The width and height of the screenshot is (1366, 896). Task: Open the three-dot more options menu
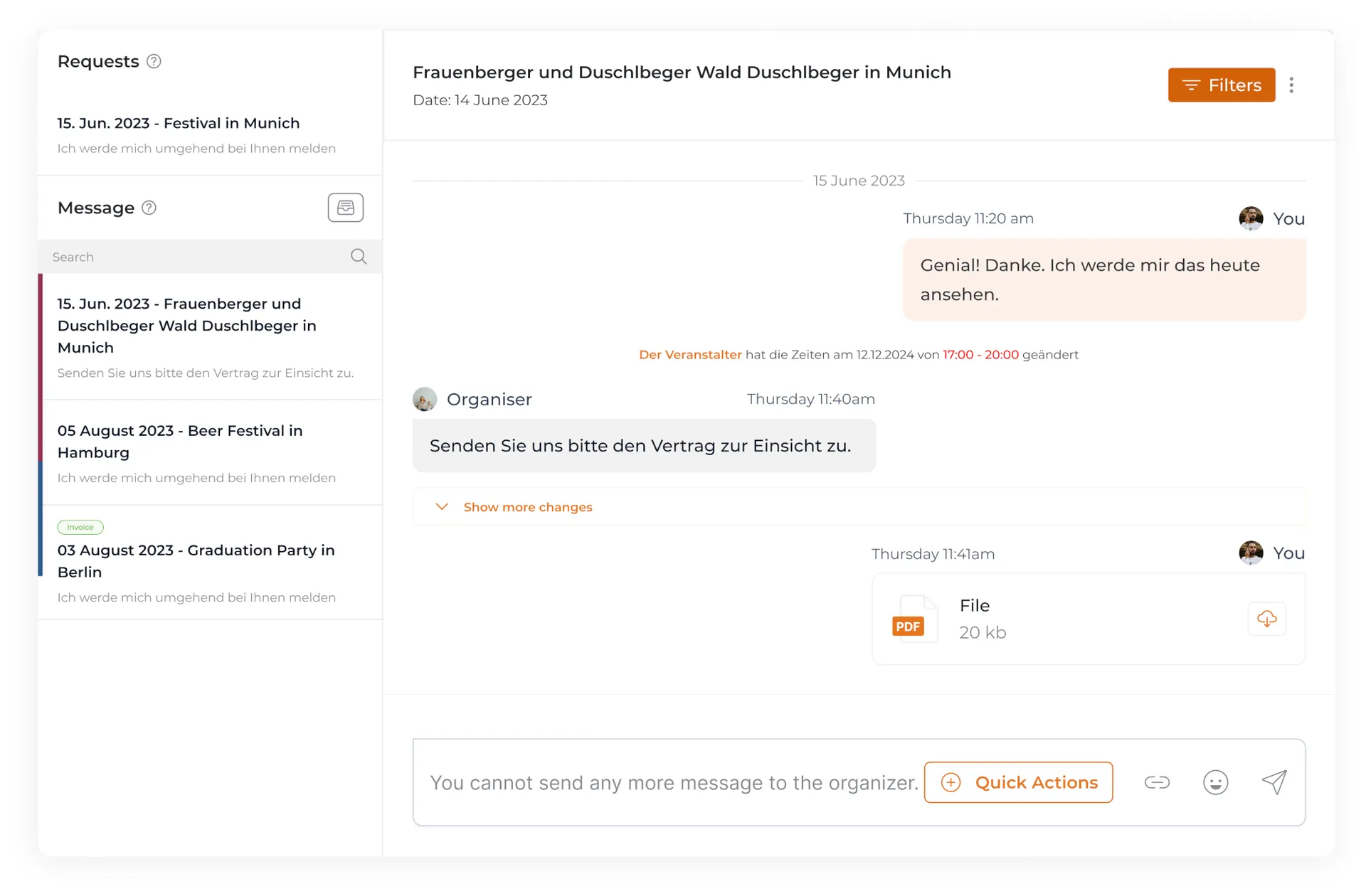[1291, 85]
